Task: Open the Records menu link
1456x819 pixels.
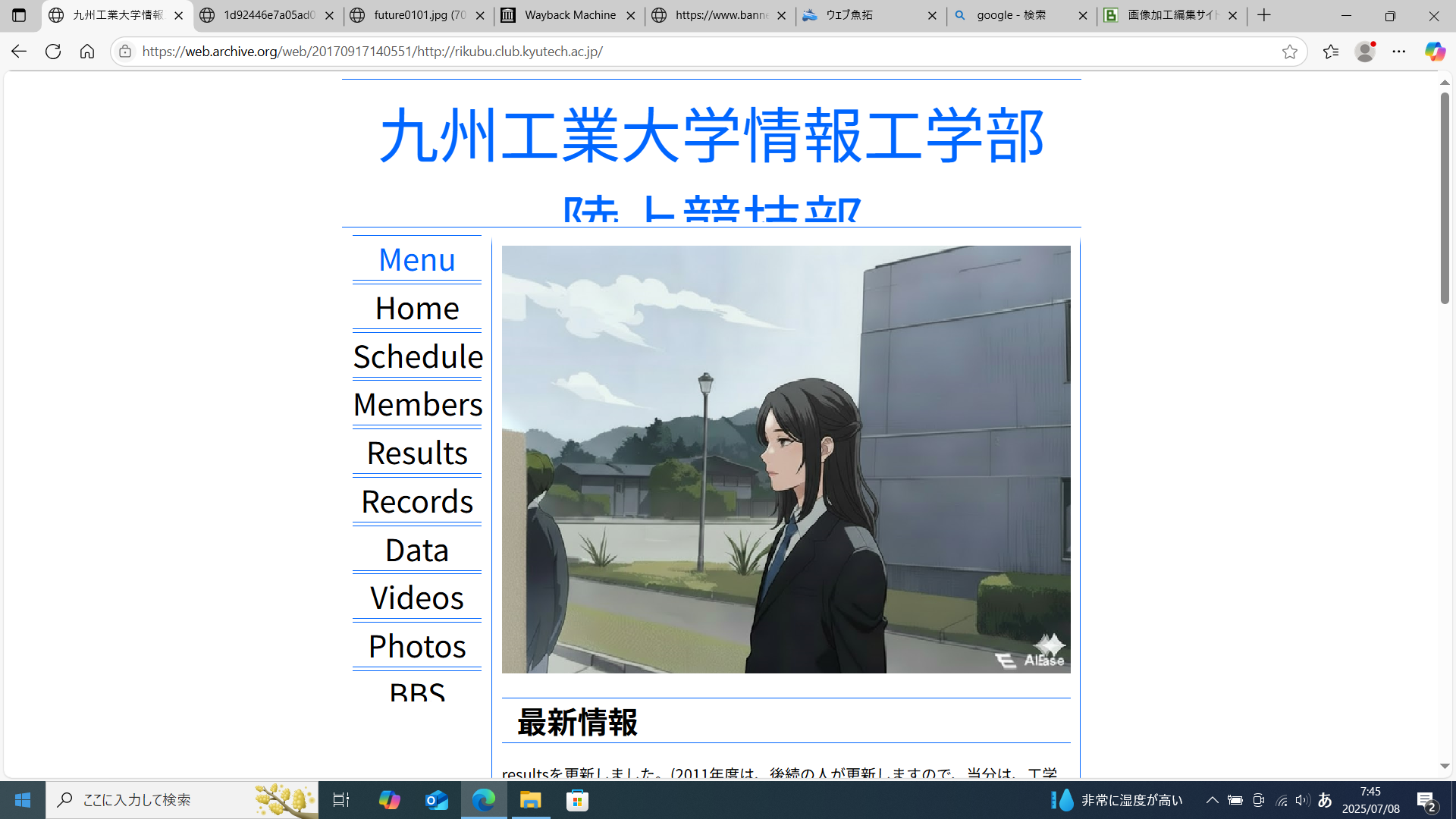Action: click(x=417, y=501)
